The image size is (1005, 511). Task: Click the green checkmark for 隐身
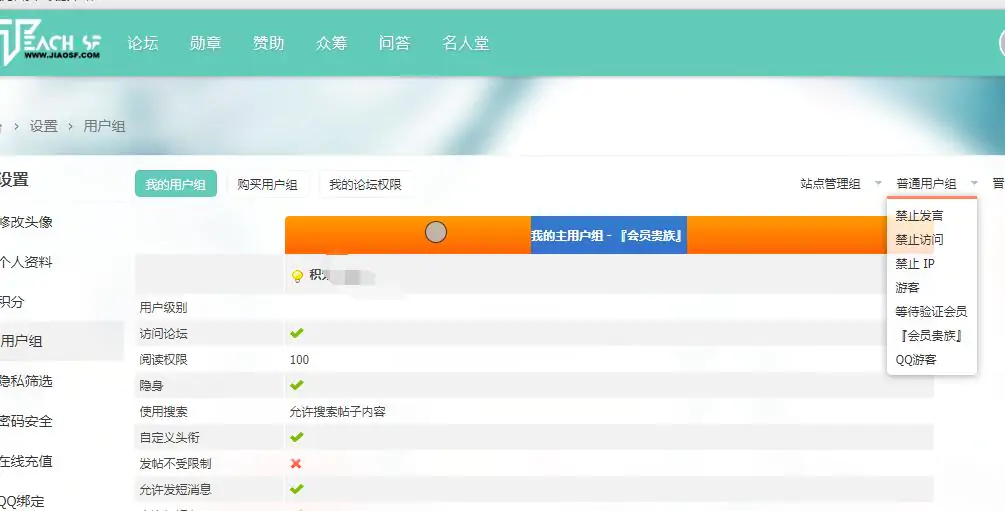tap(296, 385)
